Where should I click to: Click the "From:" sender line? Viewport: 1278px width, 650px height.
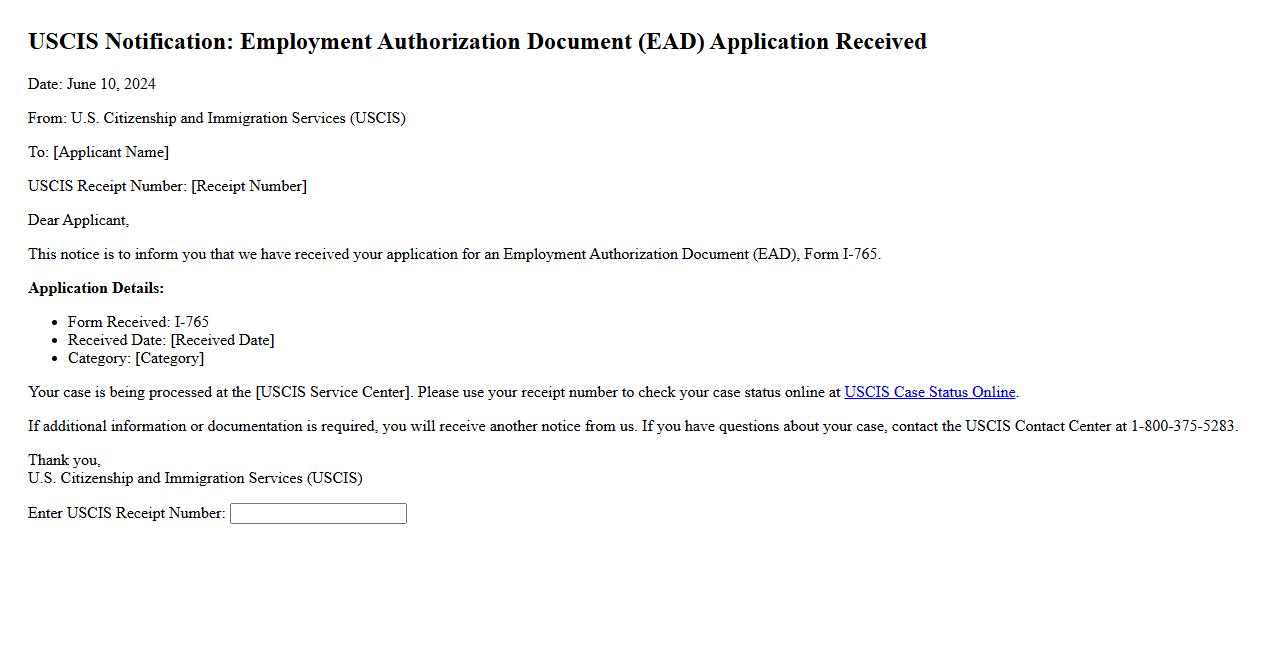click(x=216, y=118)
